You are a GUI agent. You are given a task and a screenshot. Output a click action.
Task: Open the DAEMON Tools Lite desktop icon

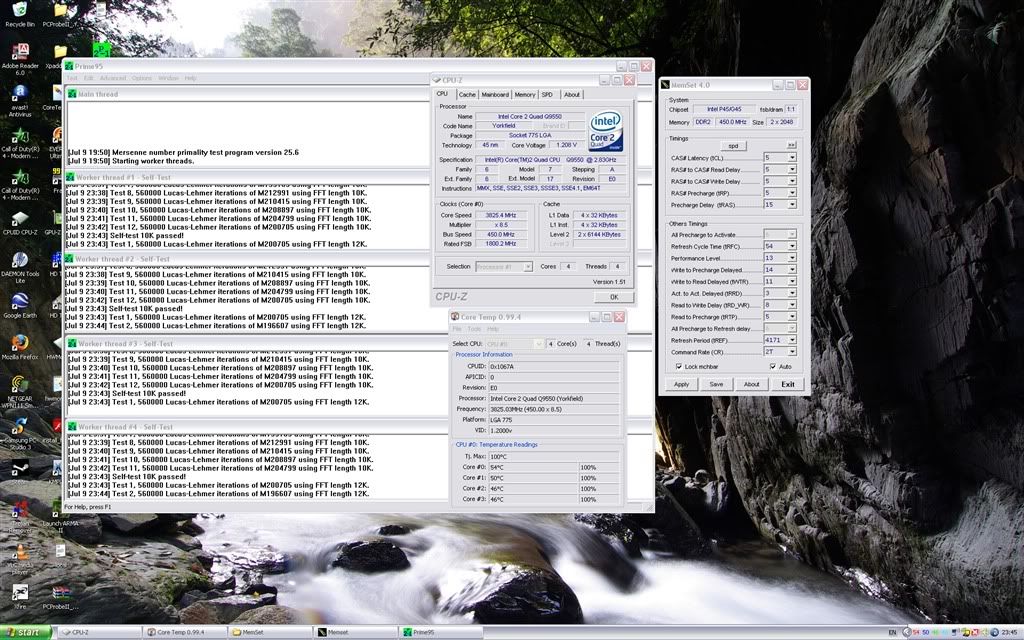tap(20, 268)
